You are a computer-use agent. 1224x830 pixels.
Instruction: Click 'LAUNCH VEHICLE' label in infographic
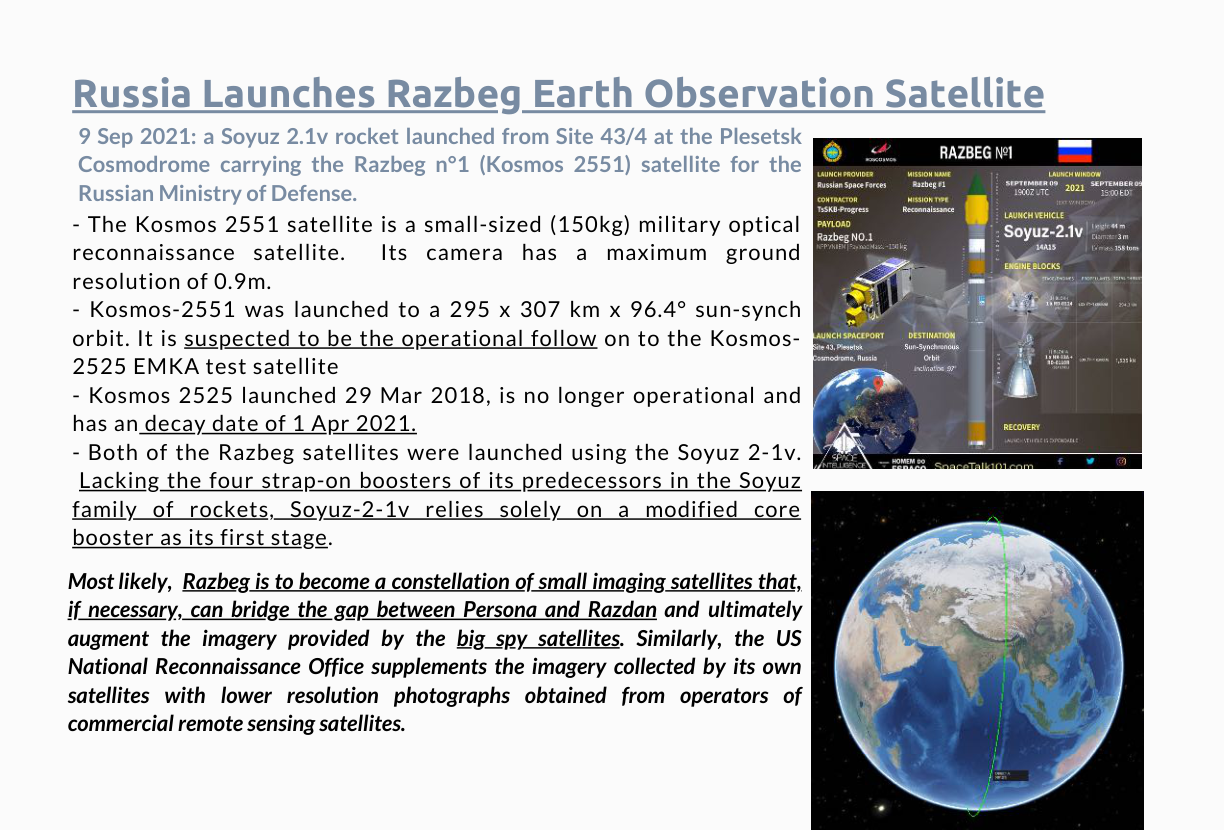coord(1034,215)
